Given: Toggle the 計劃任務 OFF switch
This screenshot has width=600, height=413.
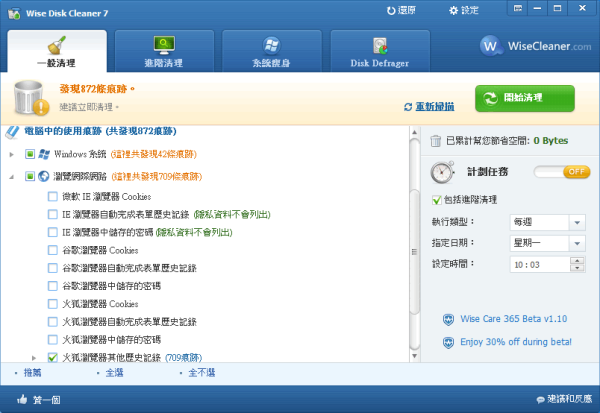Looking at the screenshot, I should tap(562, 172).
